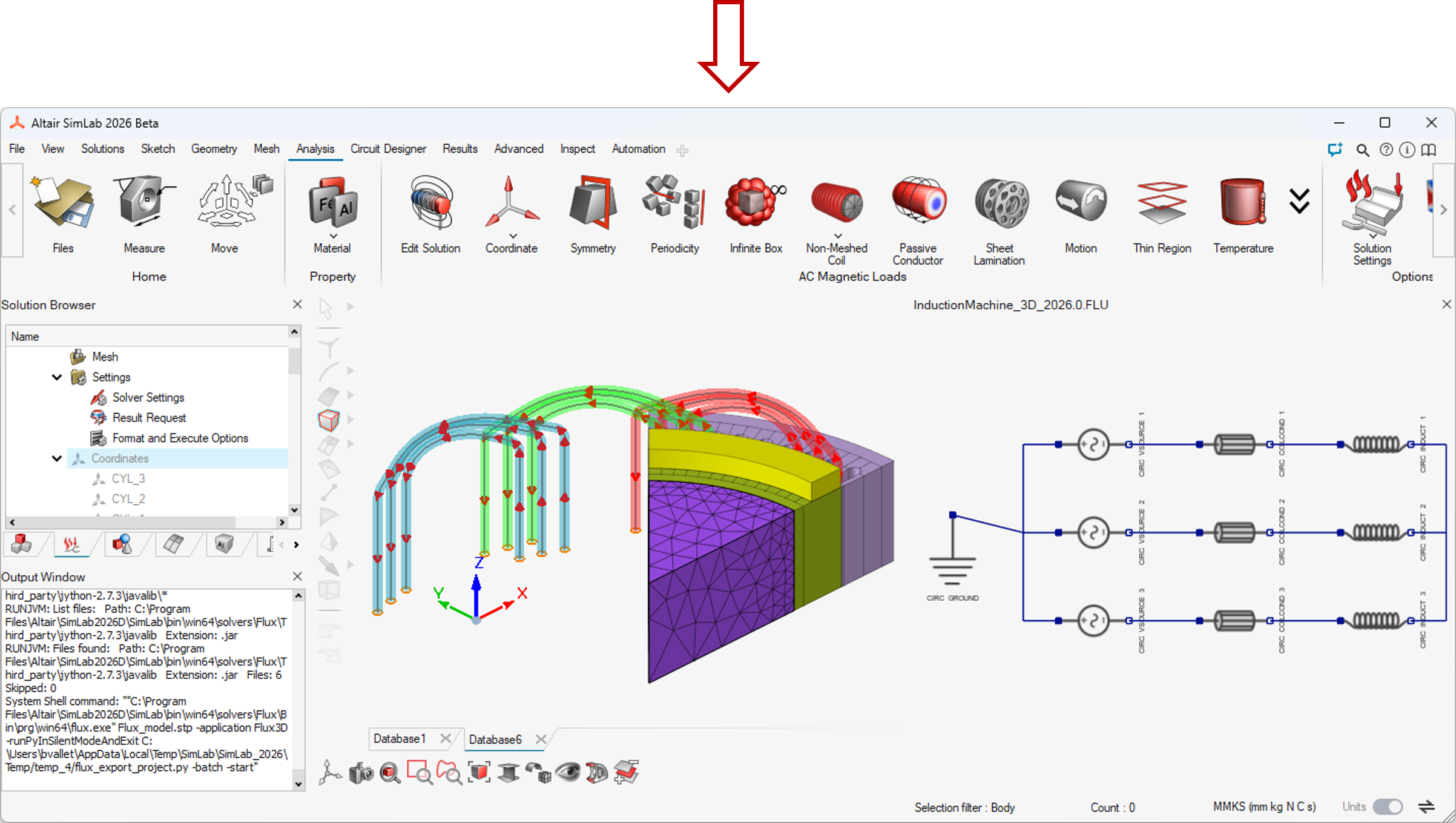
Task: Select the Thin Region tool
Action: (1162, 203)
